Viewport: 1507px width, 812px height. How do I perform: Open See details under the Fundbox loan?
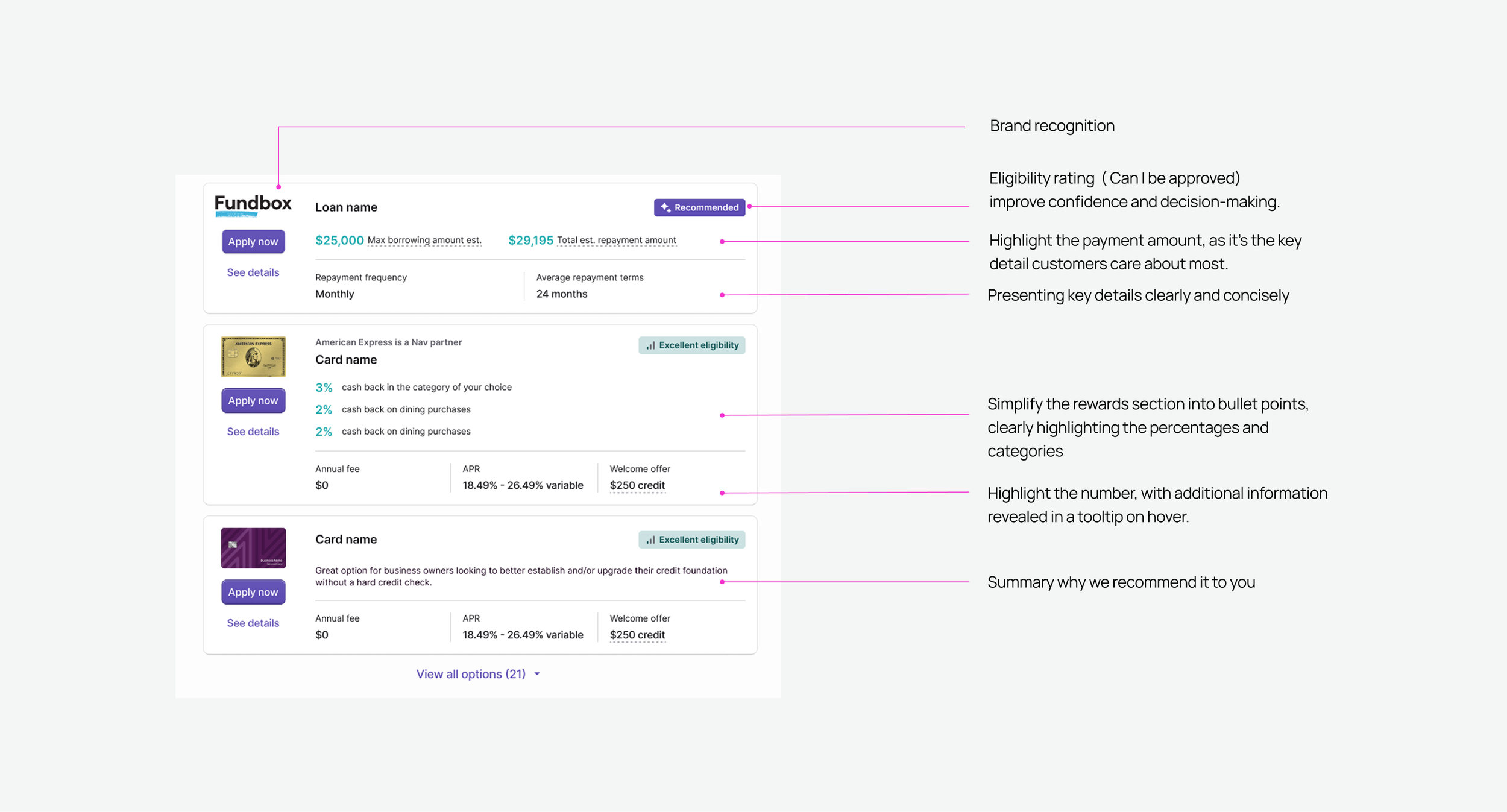click(x=253, y=272)
